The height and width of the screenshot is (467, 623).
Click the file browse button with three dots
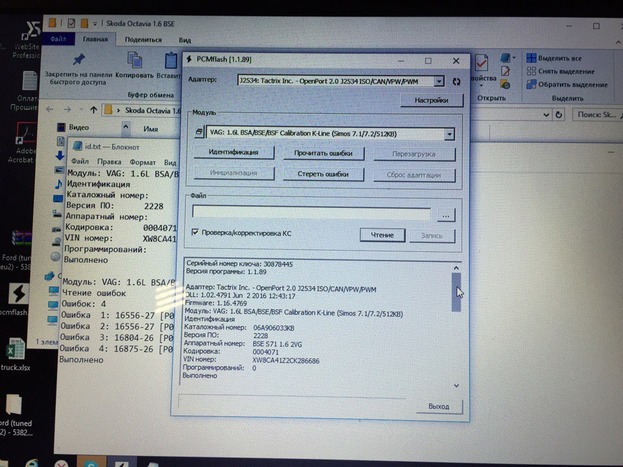tap(446, 213)
